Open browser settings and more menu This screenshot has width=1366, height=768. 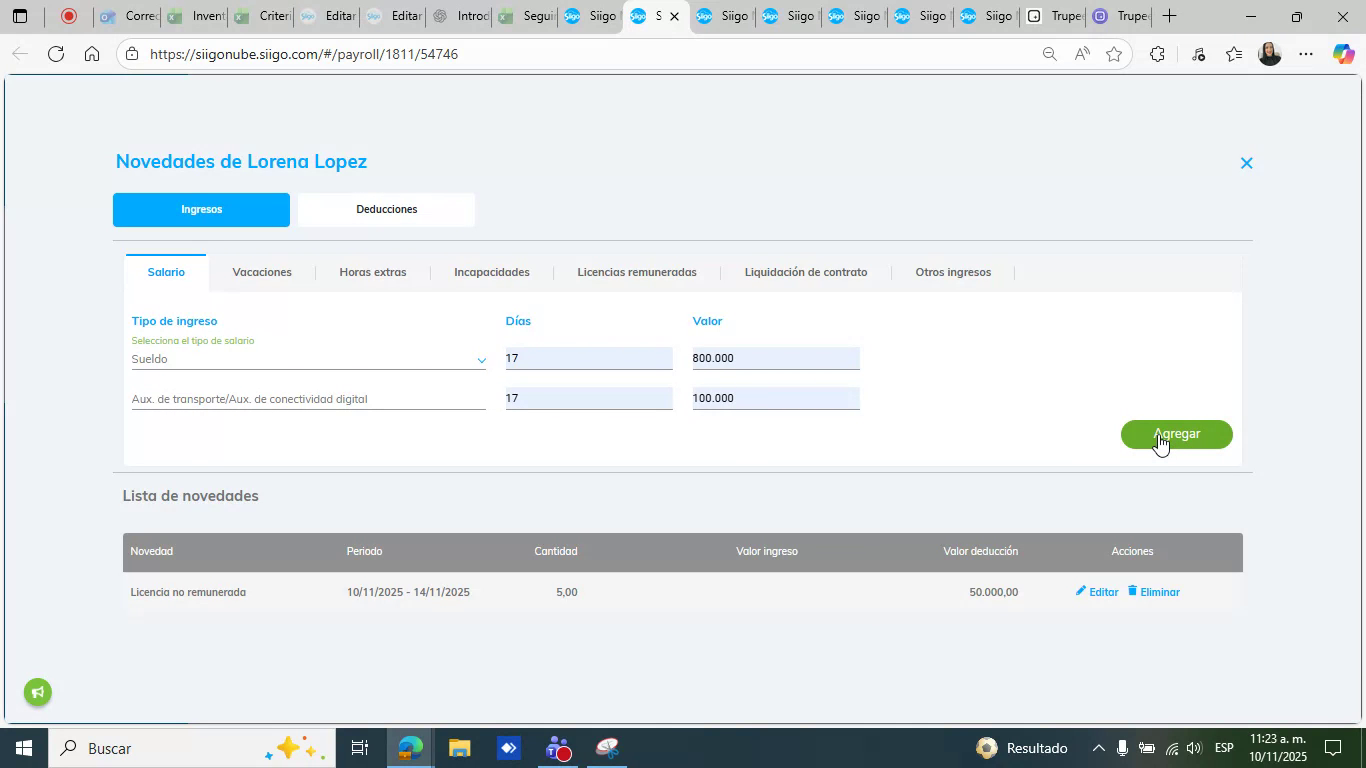tap(1306, 54)
